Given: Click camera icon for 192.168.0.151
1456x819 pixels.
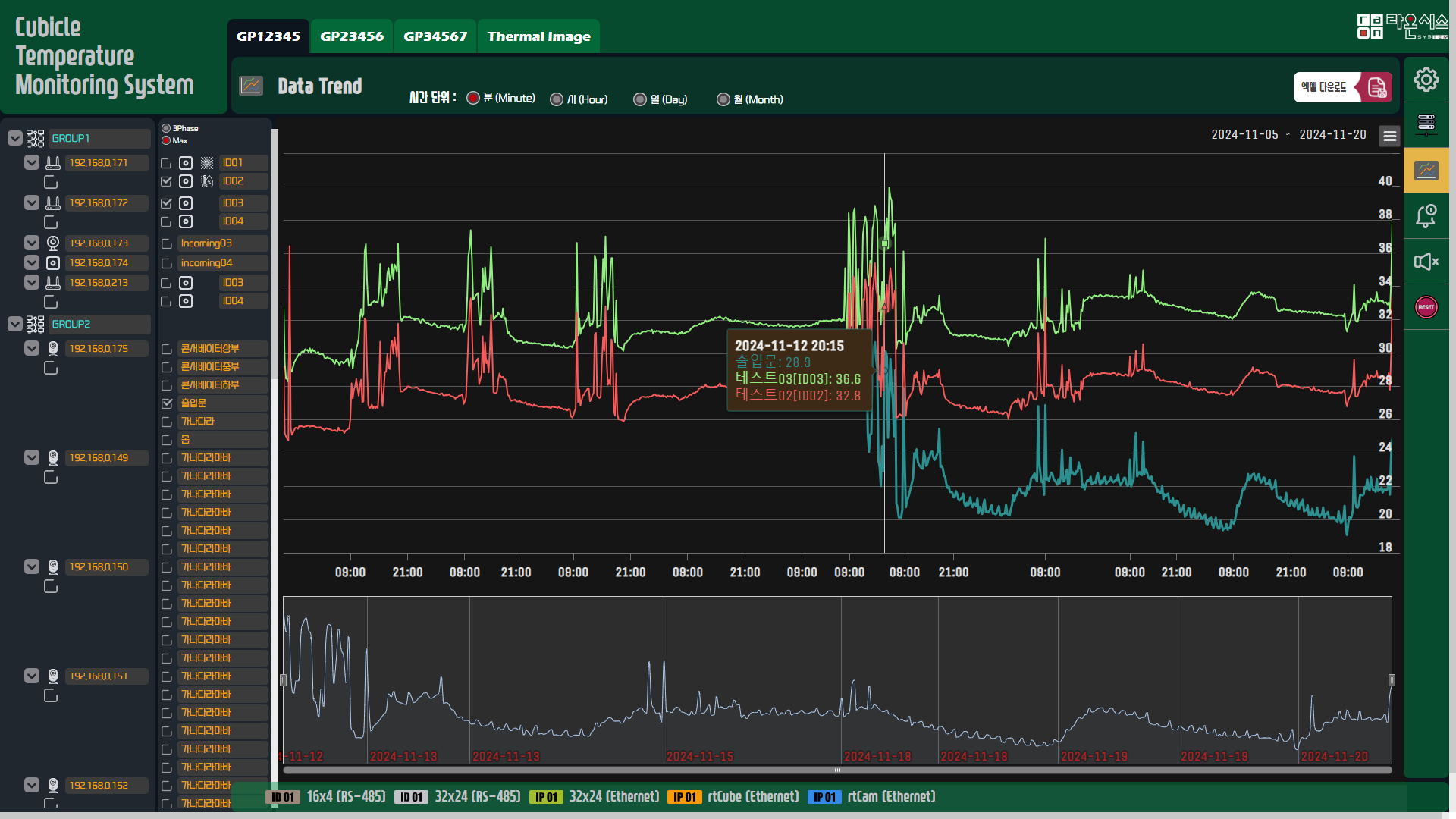Looking at the screenshot, I should click(53, 676).
